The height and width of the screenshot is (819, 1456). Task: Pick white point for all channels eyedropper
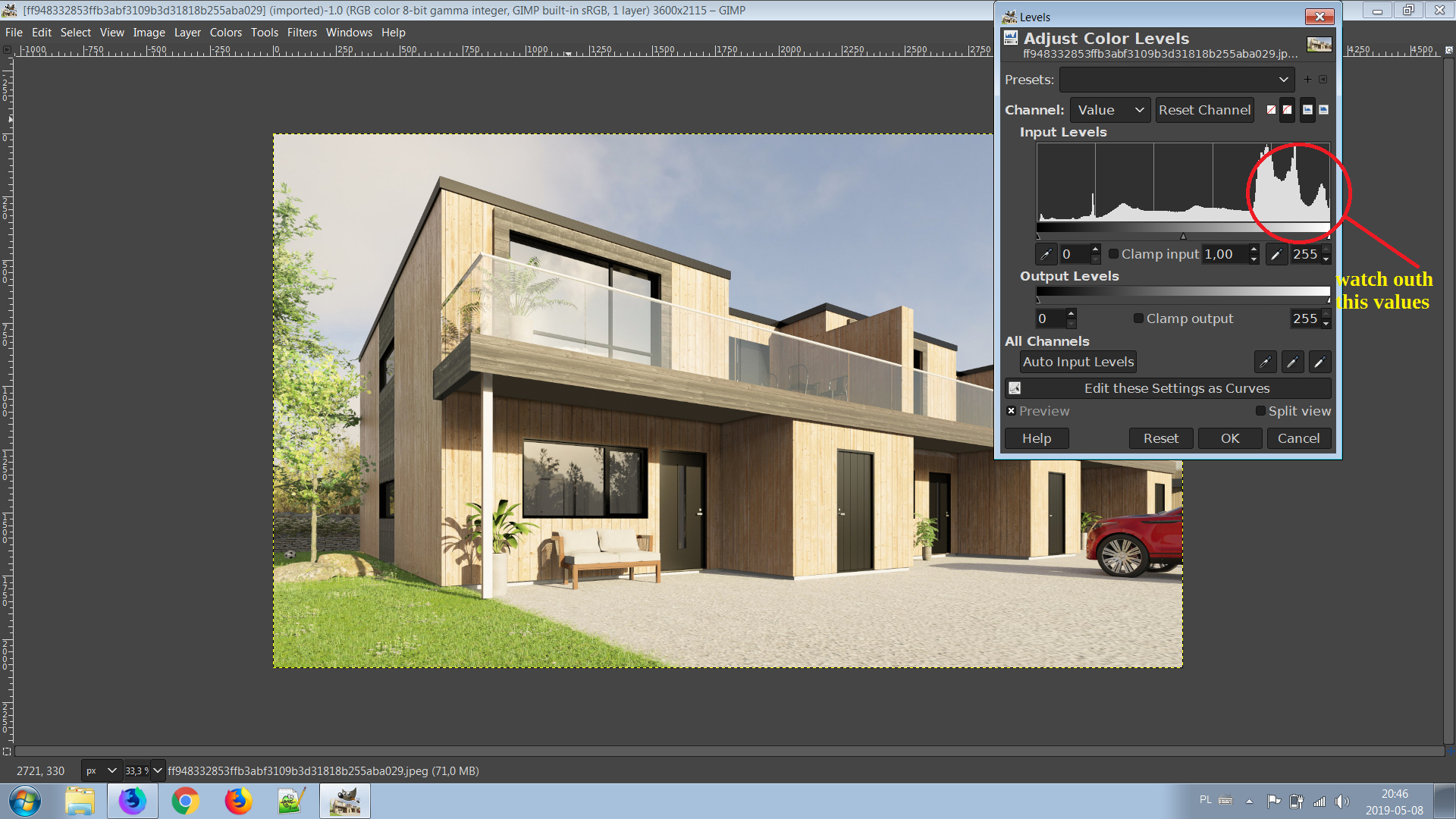click(1320, 362)
